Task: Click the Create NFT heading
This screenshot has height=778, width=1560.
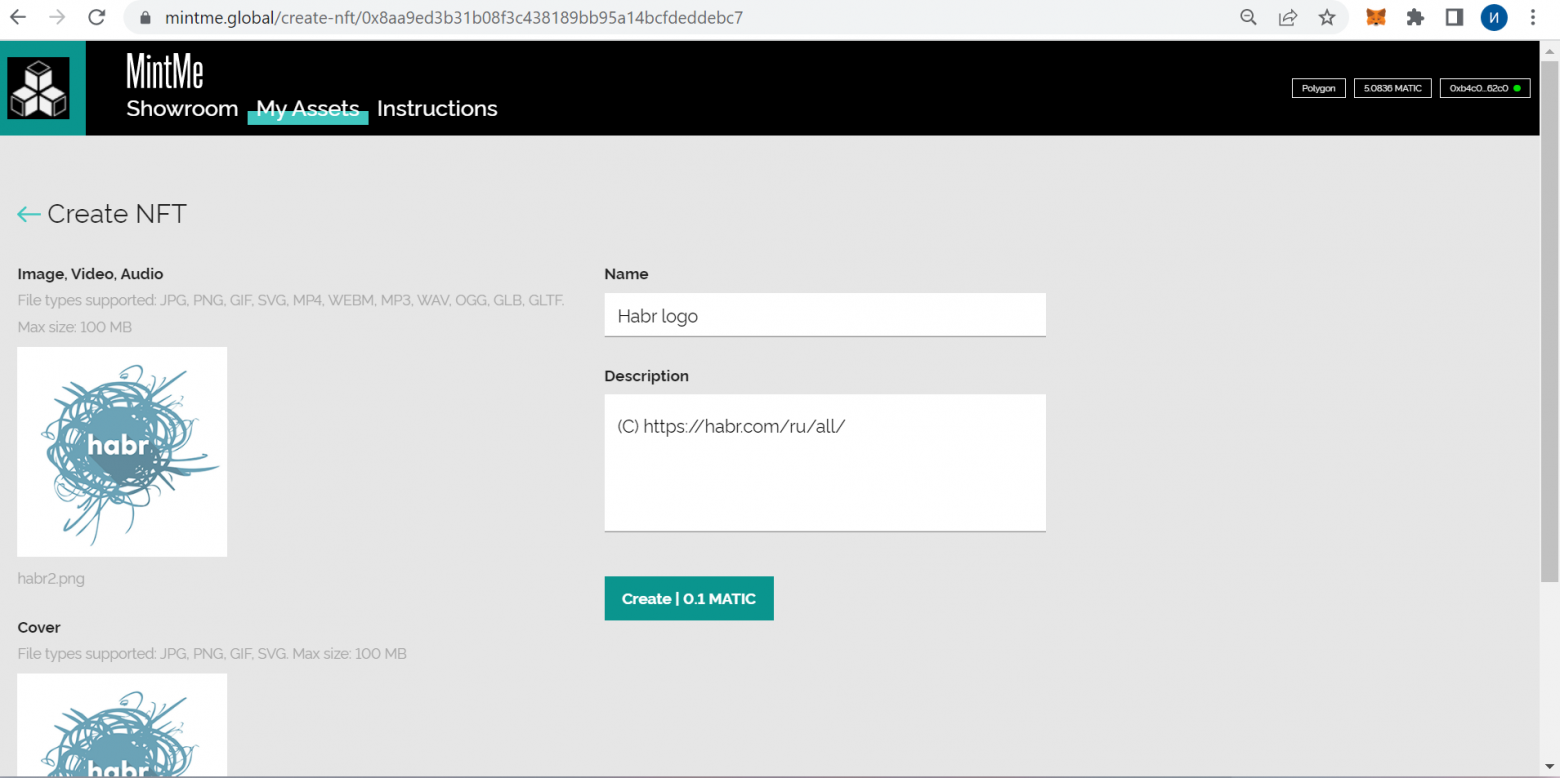Action: (x=117, y=214)
